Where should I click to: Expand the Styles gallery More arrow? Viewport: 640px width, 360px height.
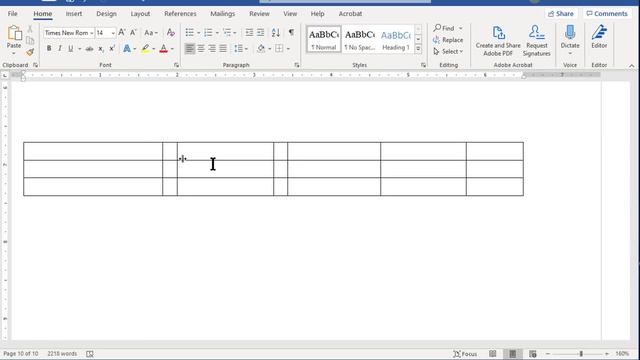418,49
